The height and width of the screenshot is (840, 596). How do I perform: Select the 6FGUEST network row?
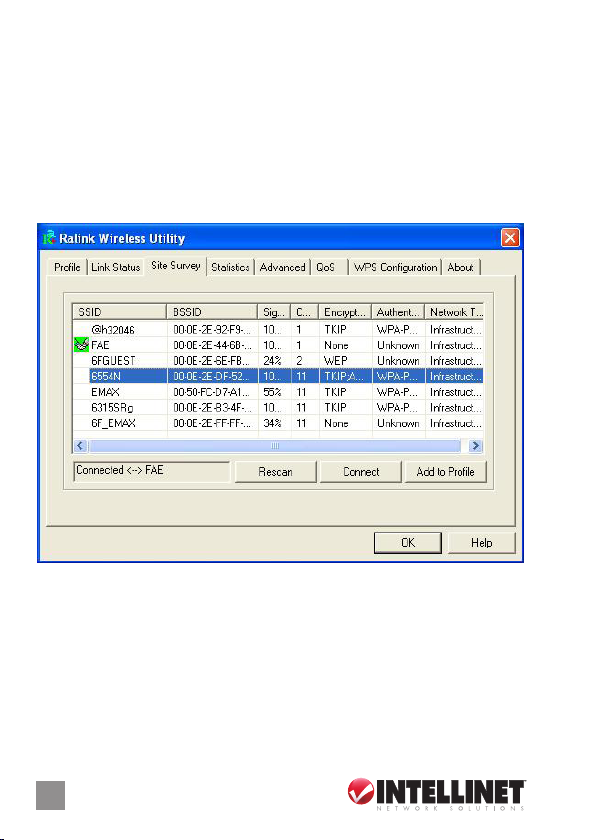click(x=278, y=361)
